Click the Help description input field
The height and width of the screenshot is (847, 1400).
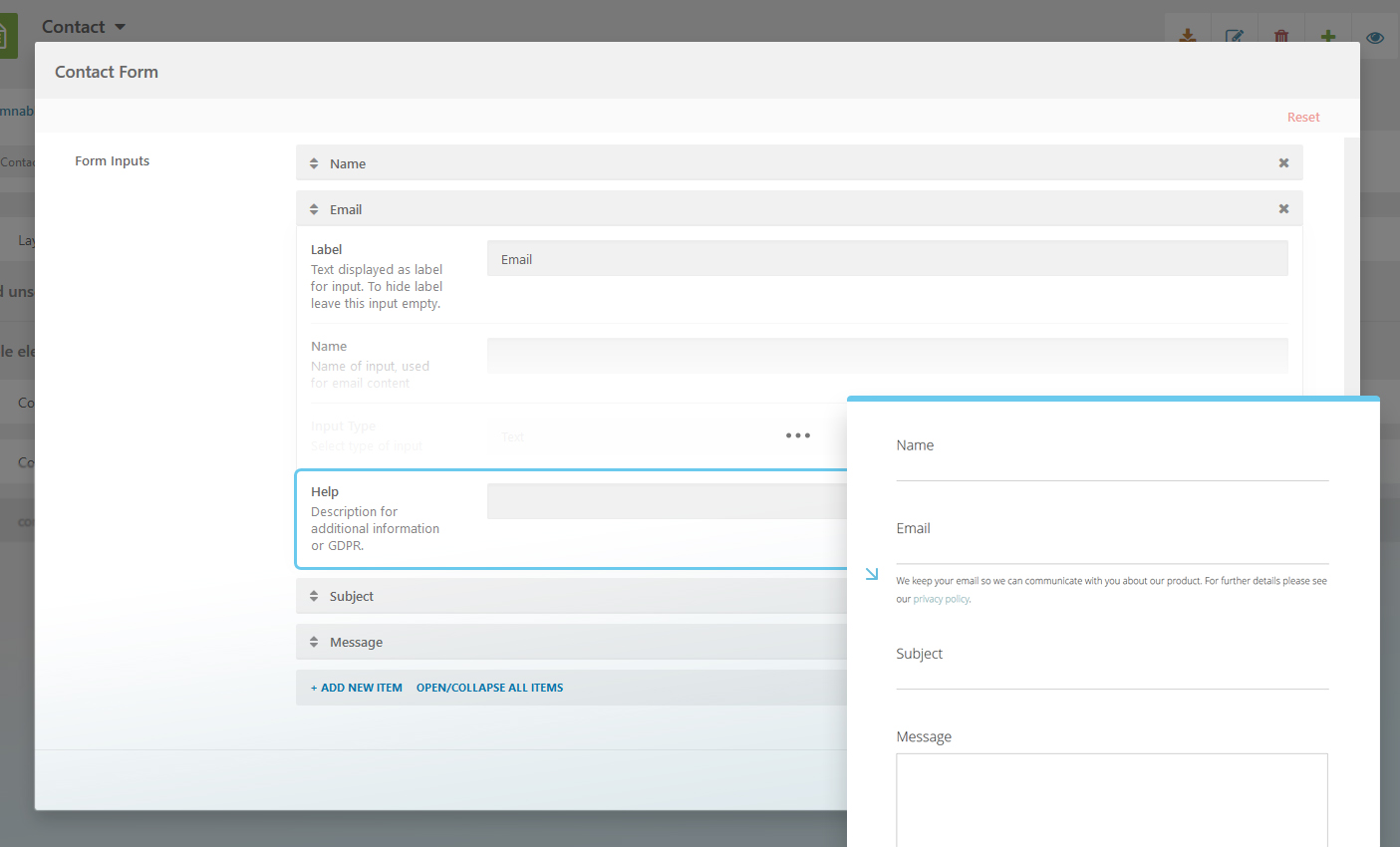click(666, 501)
